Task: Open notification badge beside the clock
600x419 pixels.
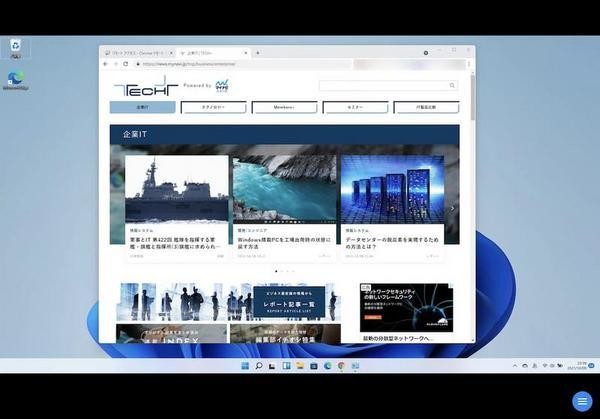Action: 592,365
